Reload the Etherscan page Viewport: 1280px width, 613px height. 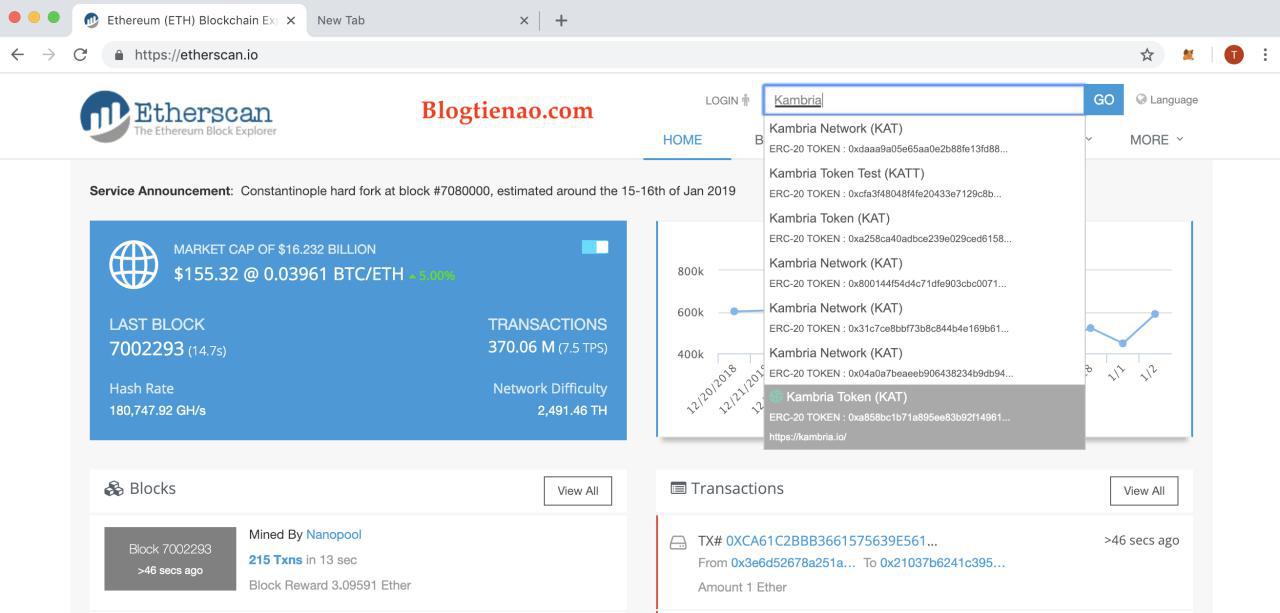pos(80,54)
